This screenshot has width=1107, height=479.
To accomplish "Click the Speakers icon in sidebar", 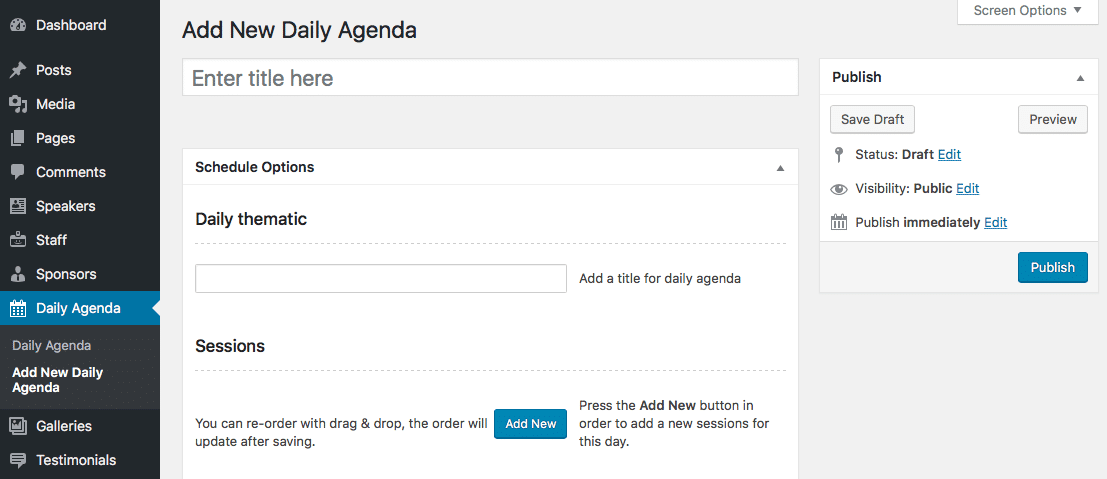I will pyautogui.click(x=18, y=206).
